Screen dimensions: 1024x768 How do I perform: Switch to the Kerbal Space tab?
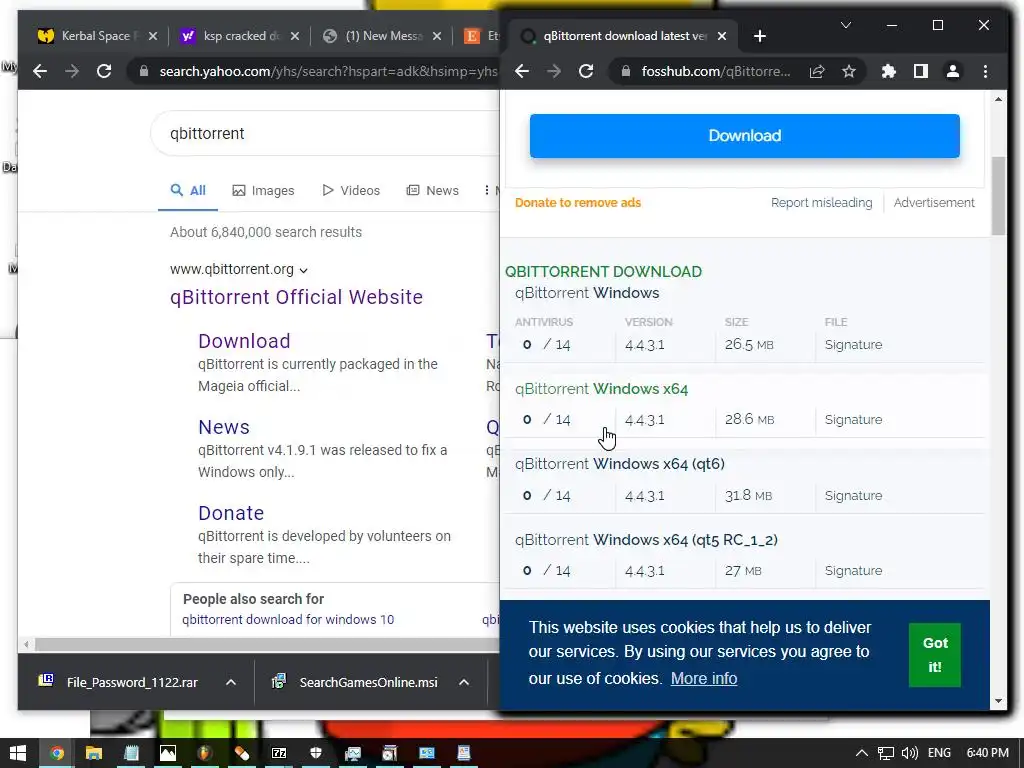click(x=97, y=36)
